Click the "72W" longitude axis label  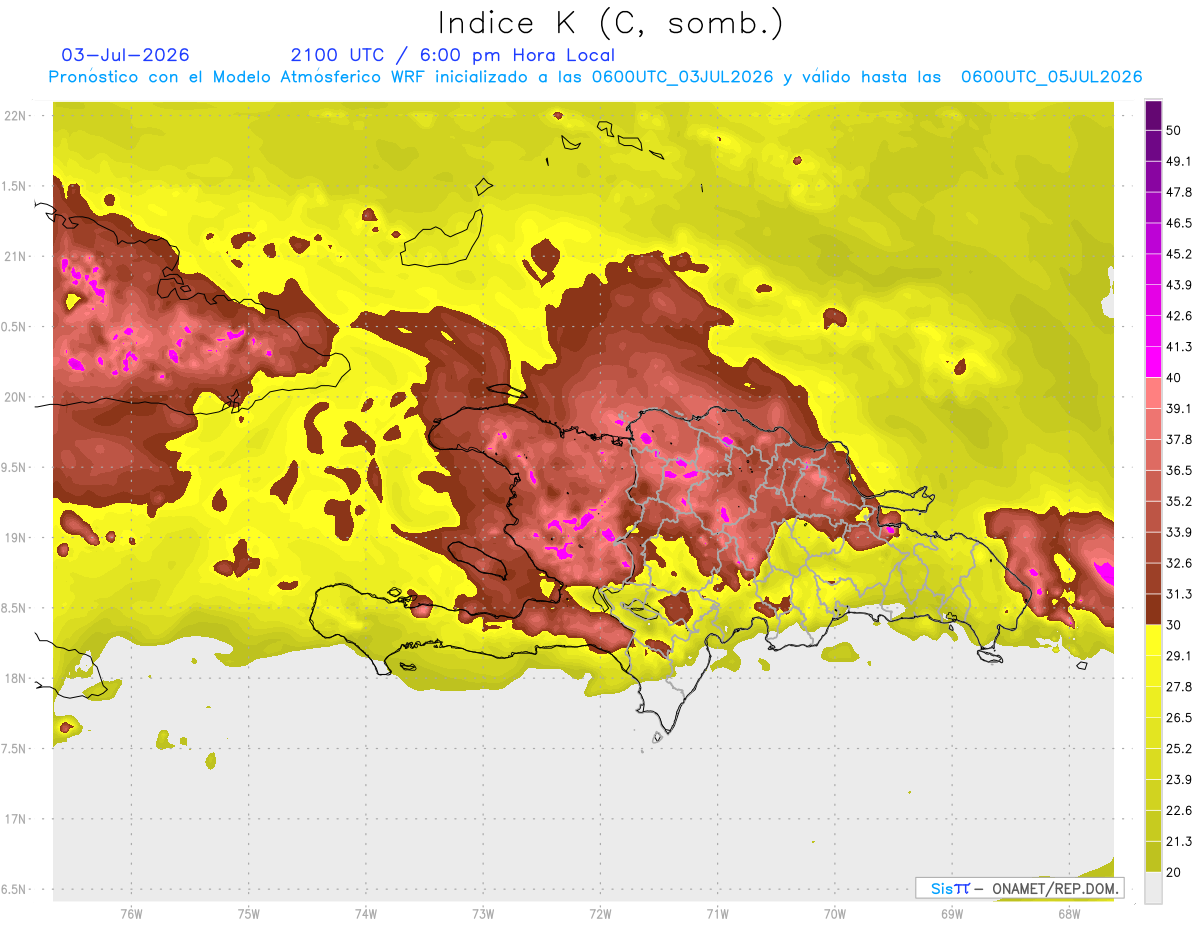point(600,913)
